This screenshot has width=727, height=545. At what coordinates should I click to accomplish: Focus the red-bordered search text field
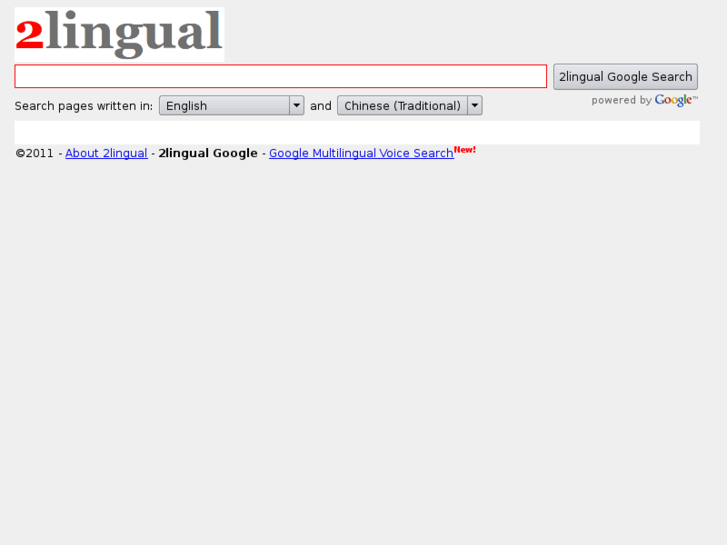click(x=281, y=76)
